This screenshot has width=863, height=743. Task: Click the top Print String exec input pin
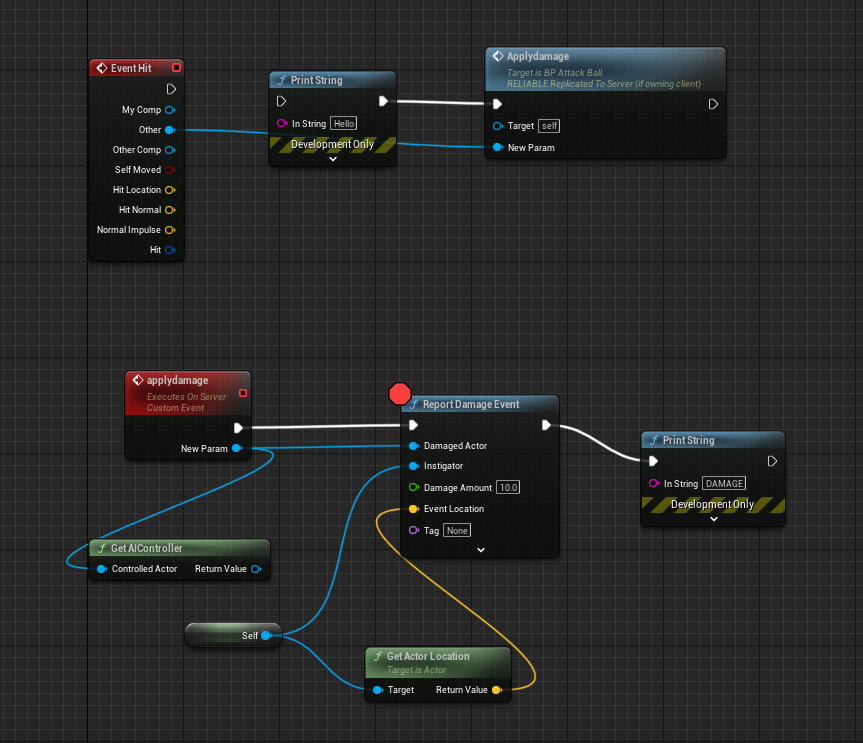[281, 101]
